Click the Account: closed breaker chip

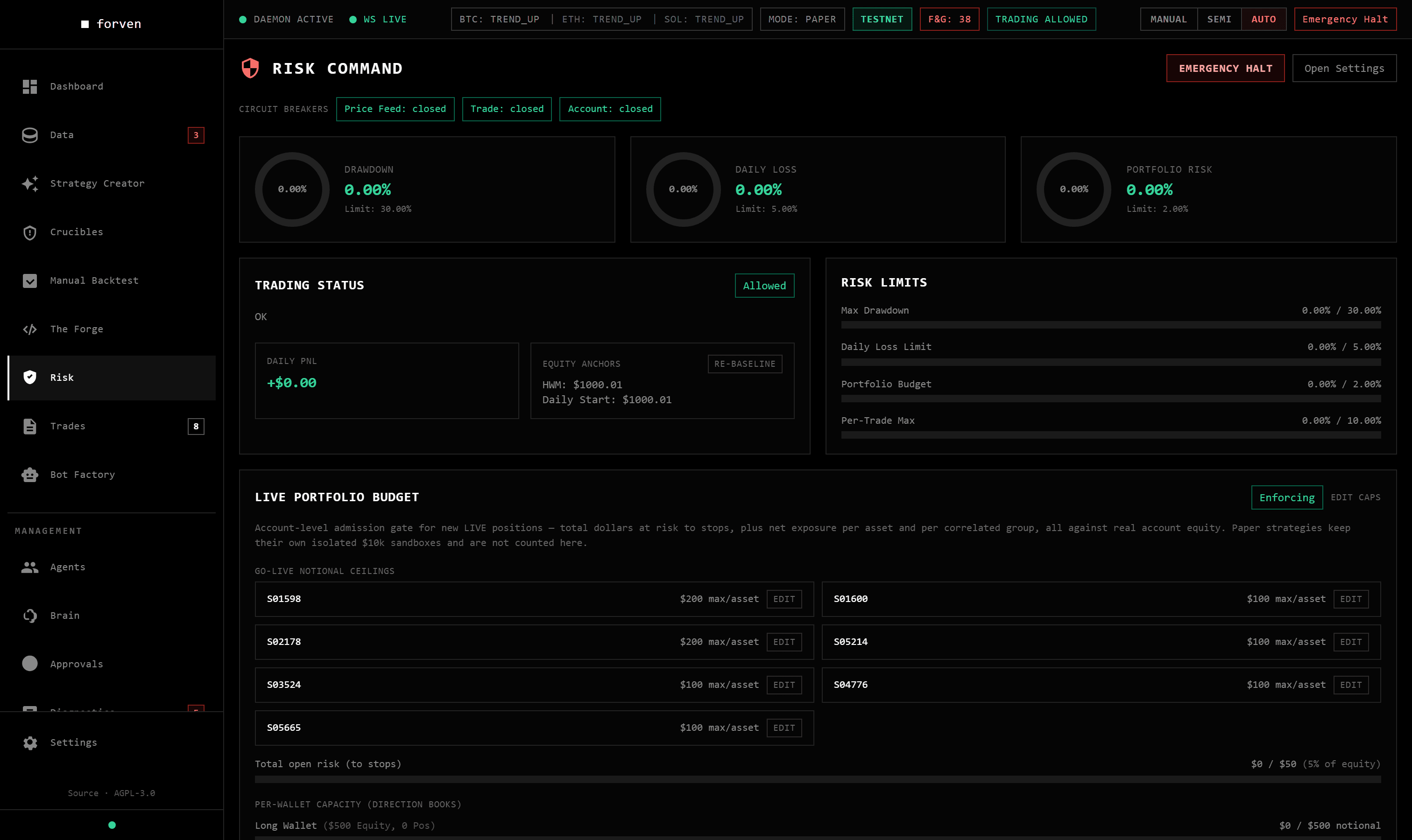610,109
